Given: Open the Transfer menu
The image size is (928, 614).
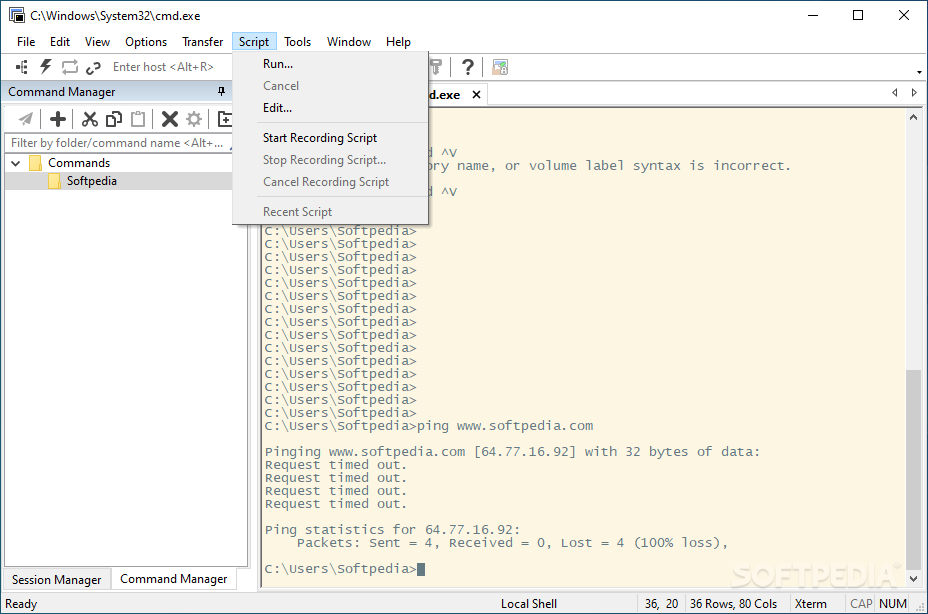Looking at the screenshot, I should (x=202, y=42).
